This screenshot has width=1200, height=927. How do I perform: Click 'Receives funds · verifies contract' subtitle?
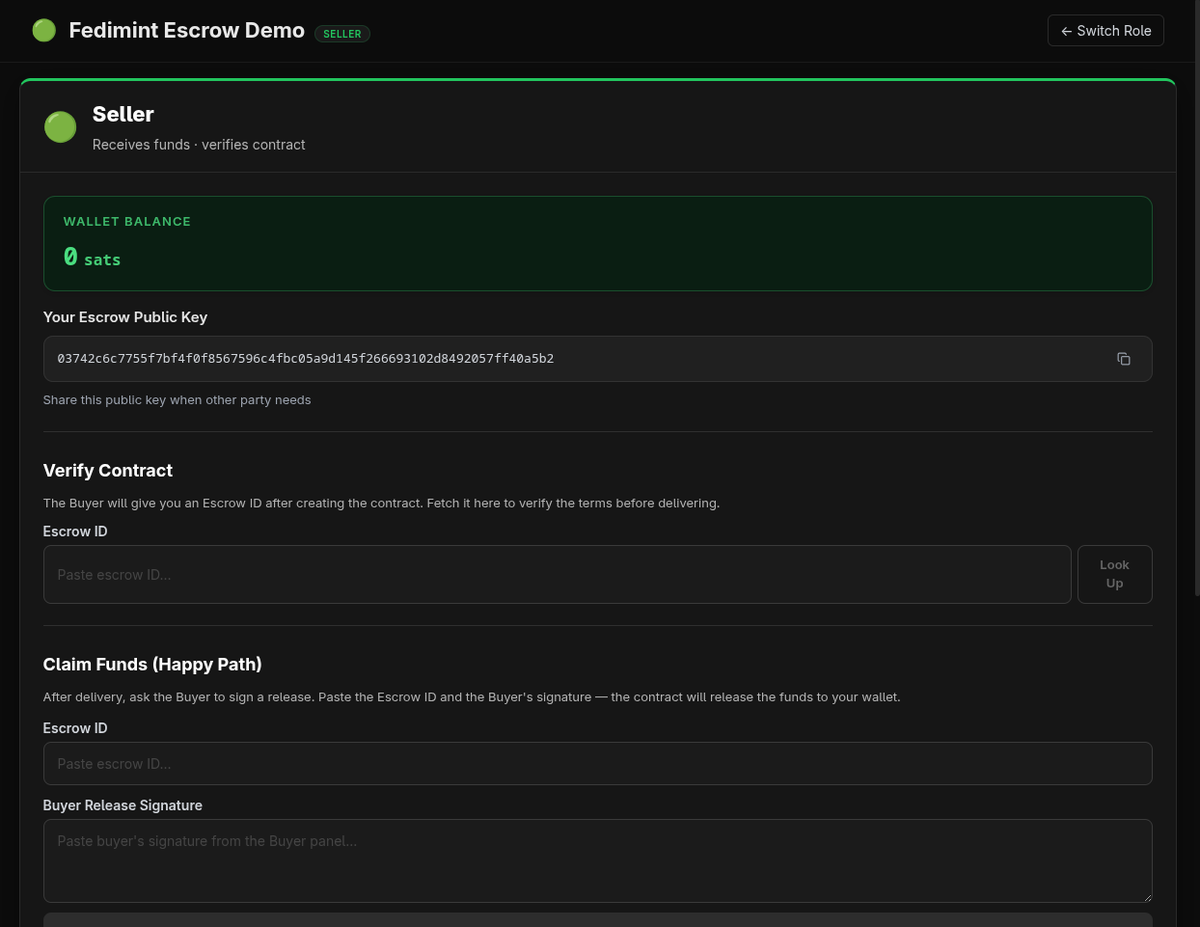coord(199,145)
